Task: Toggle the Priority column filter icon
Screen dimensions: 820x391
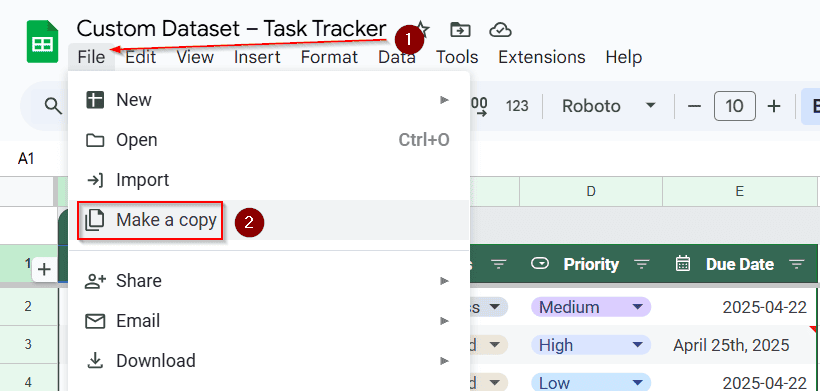Action: coord(642,264)
